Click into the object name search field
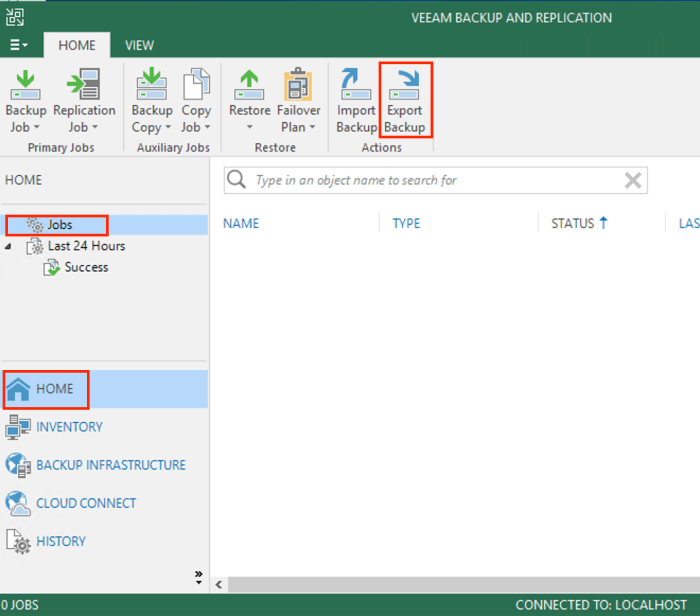Image resolution: width=700 pixels, height=616 pixels. click(x=436, y=180)
